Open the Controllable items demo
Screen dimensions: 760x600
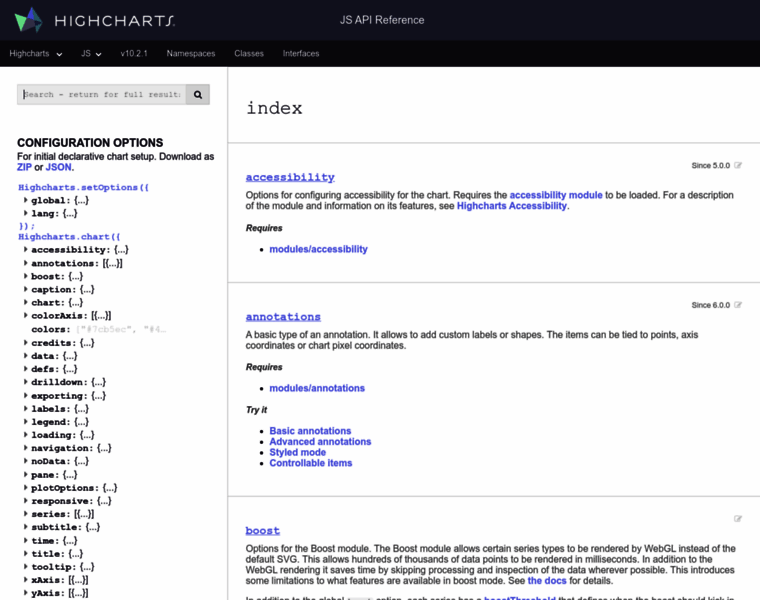tap(311, 463)
